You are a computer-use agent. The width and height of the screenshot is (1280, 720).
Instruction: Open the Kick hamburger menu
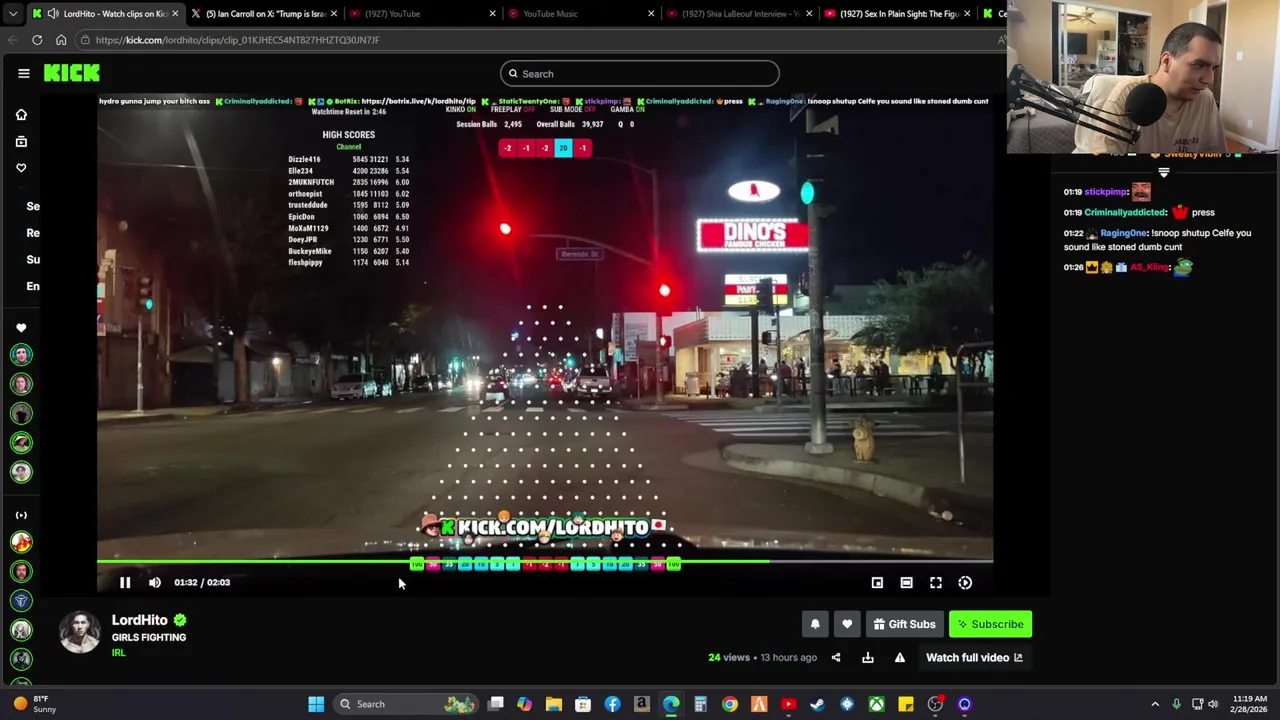pos(23,73)
